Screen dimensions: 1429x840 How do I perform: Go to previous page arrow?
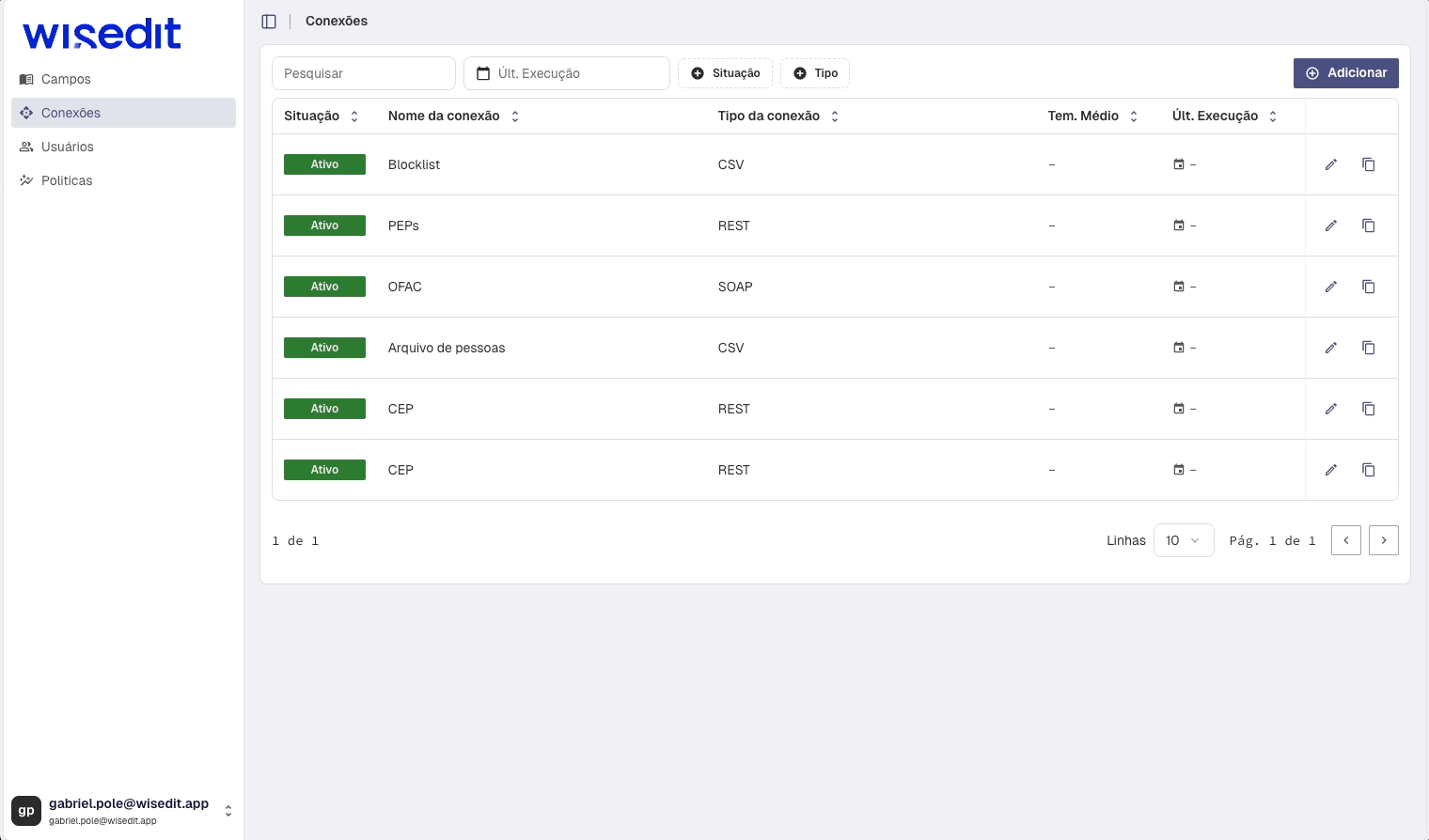1345,540
